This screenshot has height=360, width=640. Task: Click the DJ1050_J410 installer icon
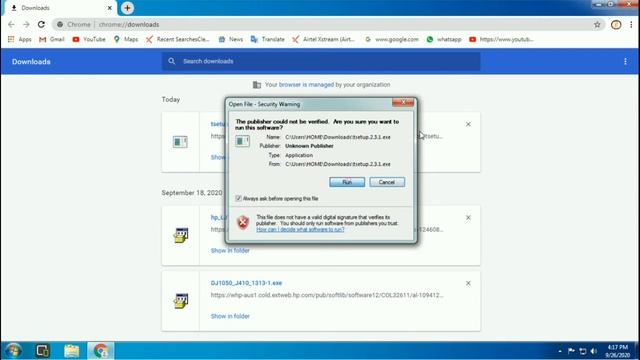click(180, 301)
